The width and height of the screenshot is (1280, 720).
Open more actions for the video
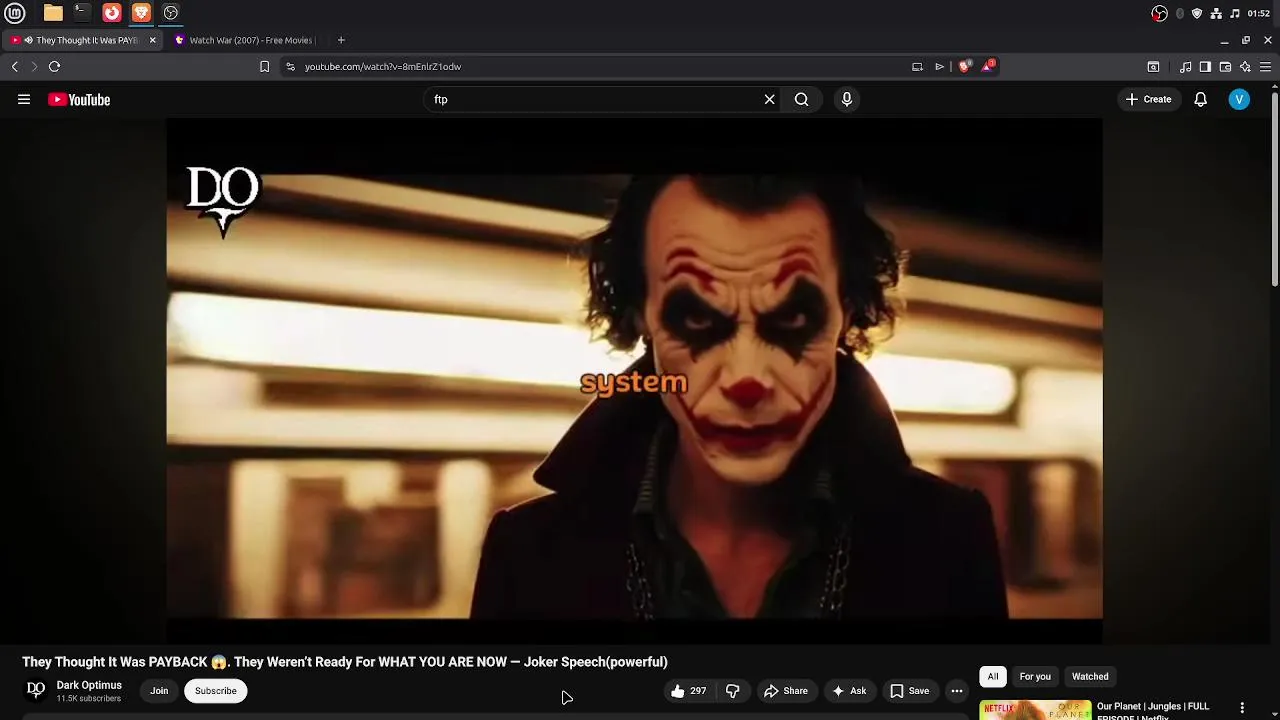[957, 691]
